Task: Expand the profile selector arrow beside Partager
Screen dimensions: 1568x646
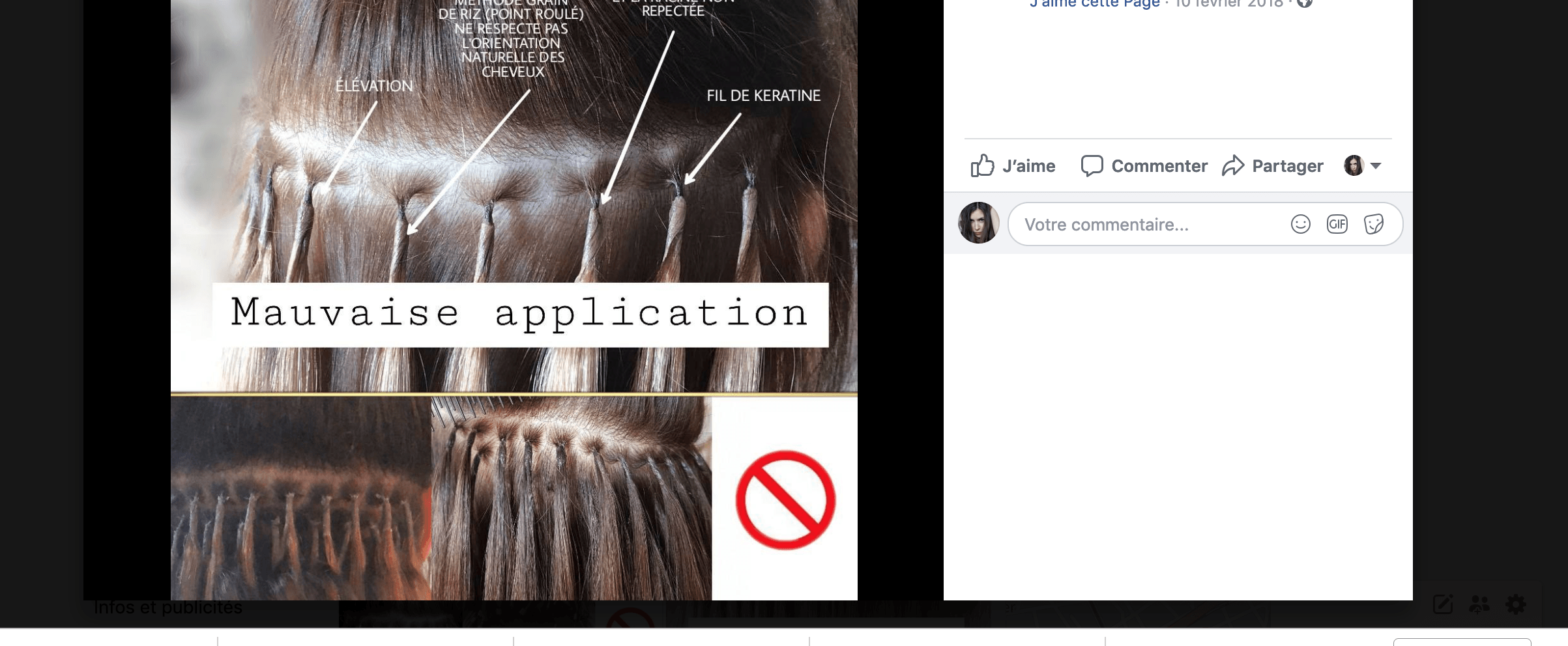Action: tap(1376, 166)
